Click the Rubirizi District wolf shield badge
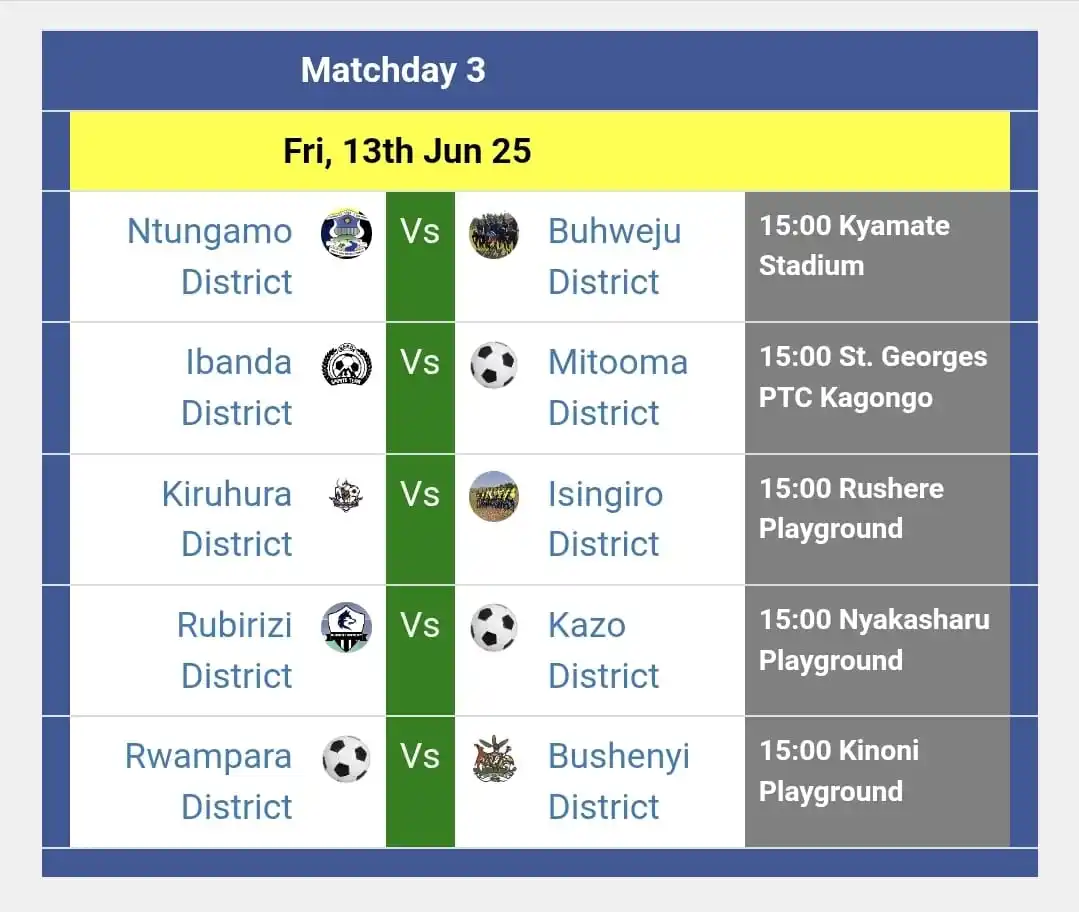The height and width of the screenshot is (912, 1079). (347, 627)
